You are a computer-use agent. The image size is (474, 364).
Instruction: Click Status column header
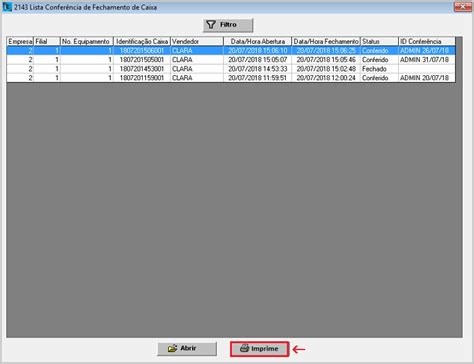pyautogui.click(x=380, y=41)
